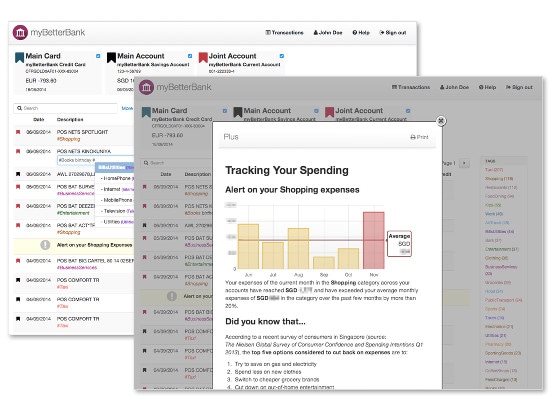Click Main Card teal bookmark icon, back window

pos(19,58)
